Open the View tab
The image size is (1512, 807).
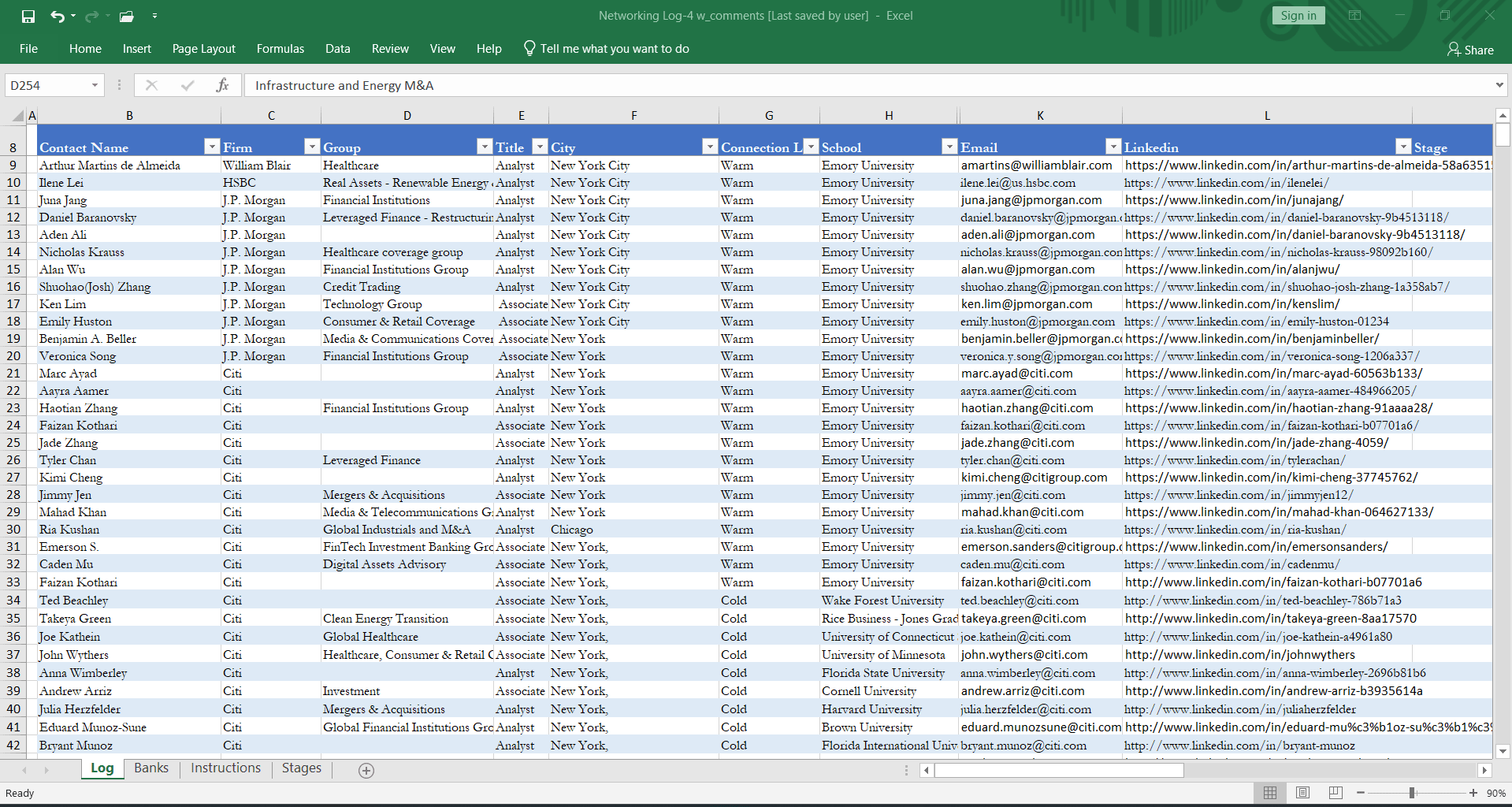pyautogui.click(x=443, y=49)
